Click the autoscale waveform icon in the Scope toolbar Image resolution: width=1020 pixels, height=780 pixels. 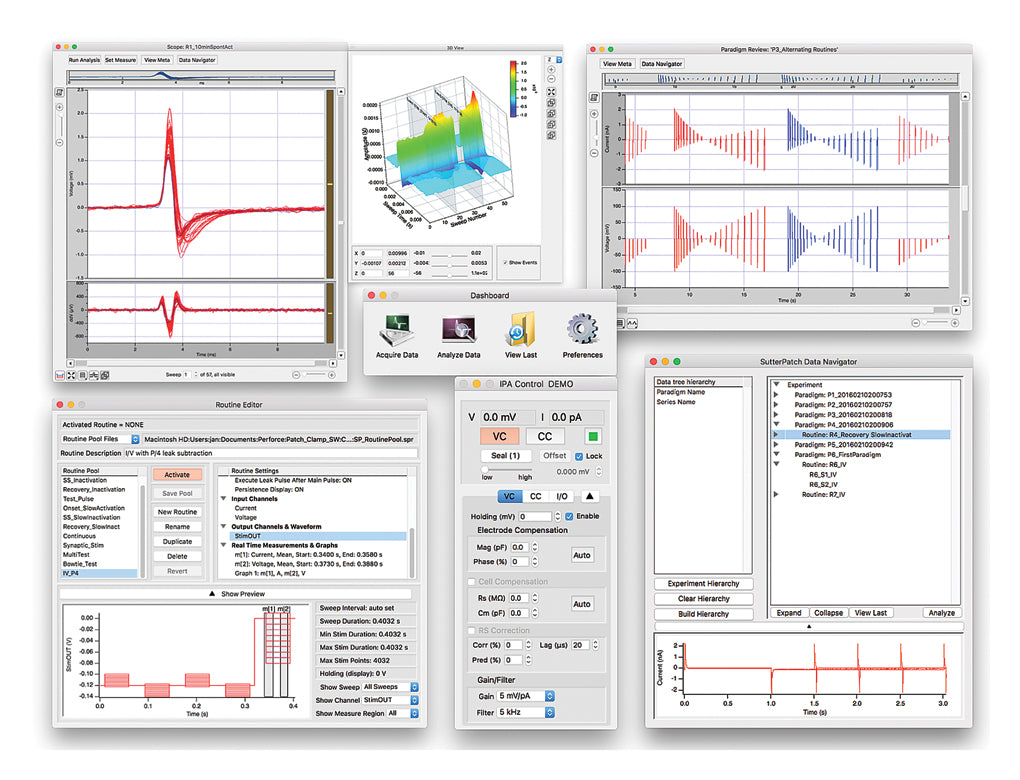(60, 375)
